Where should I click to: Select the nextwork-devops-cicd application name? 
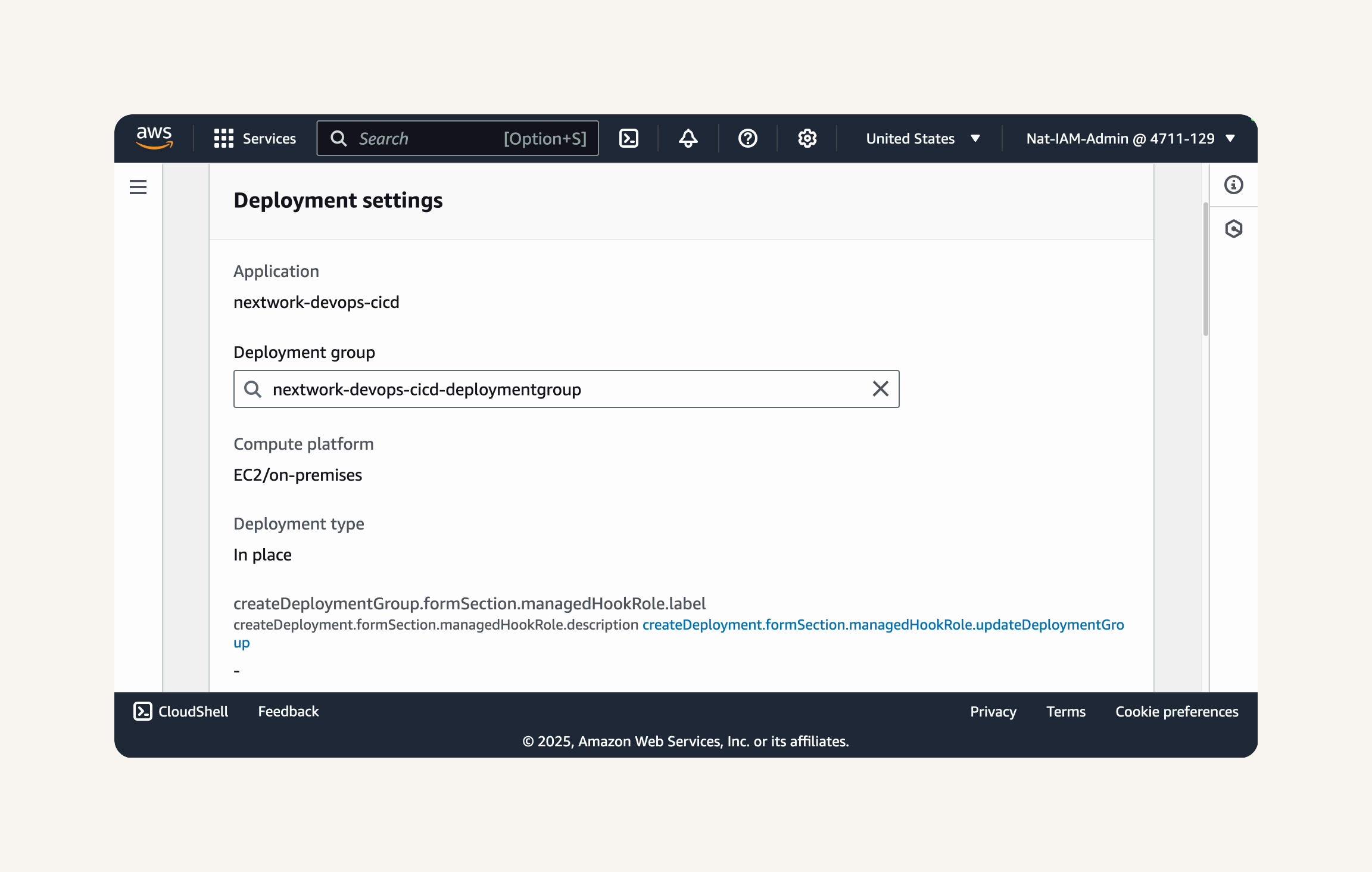click(316, 302)
